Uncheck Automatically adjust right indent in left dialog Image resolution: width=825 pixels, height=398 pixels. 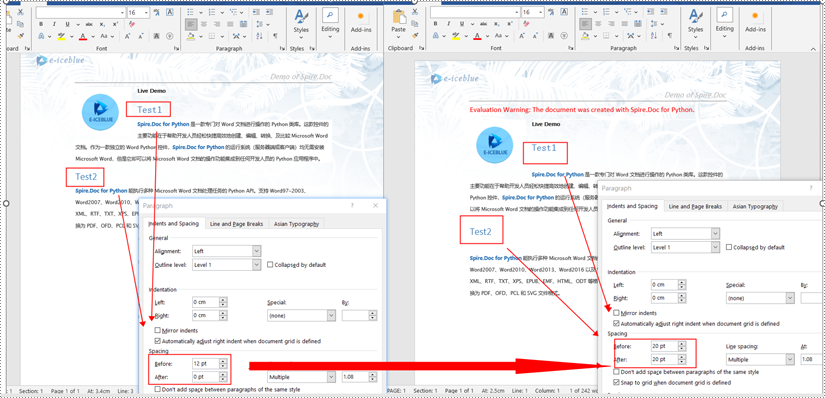[x=158, y=341]
